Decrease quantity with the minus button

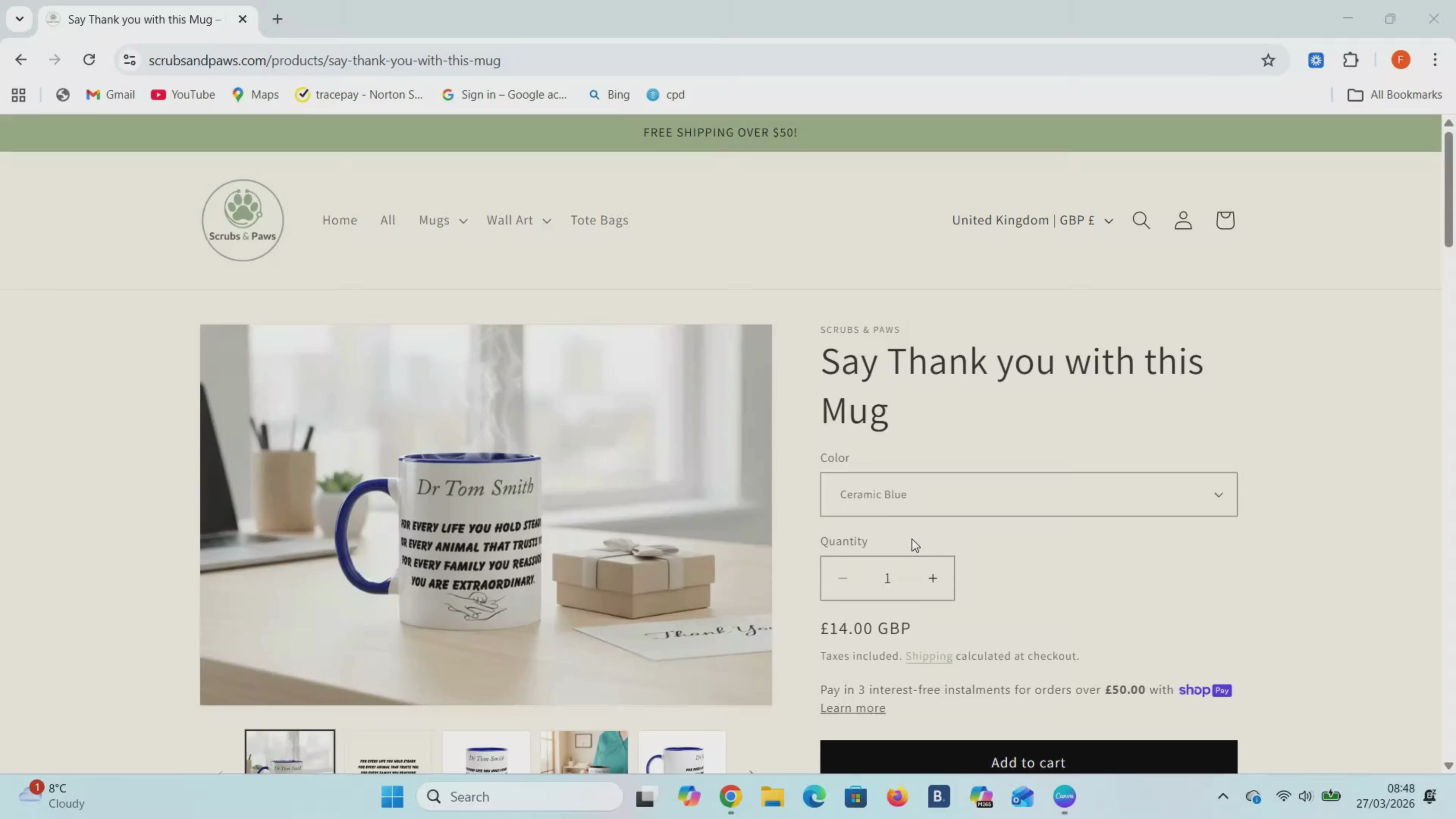point(843,578)
